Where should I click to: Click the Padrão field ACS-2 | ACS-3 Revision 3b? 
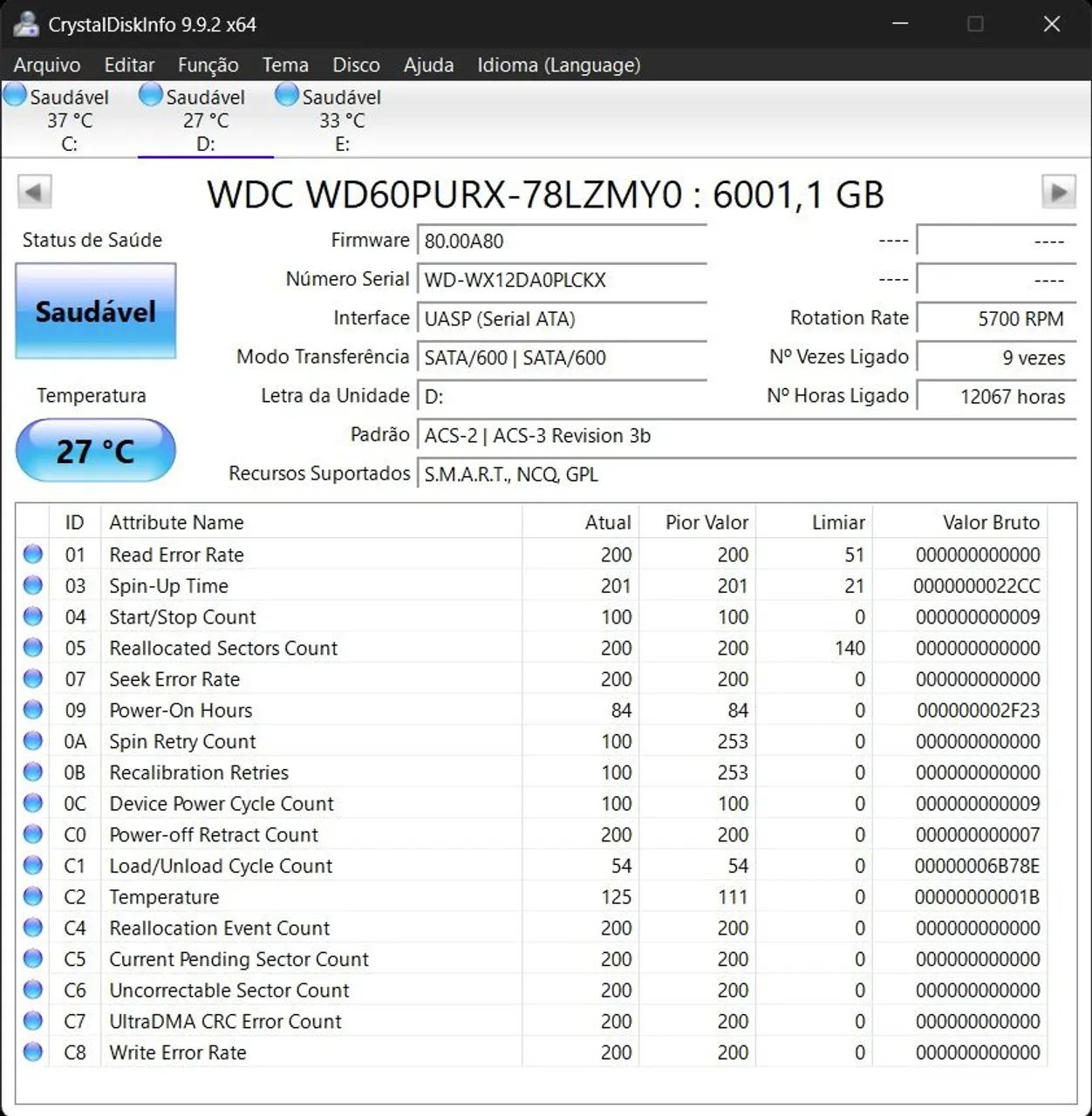click(747, 435)
